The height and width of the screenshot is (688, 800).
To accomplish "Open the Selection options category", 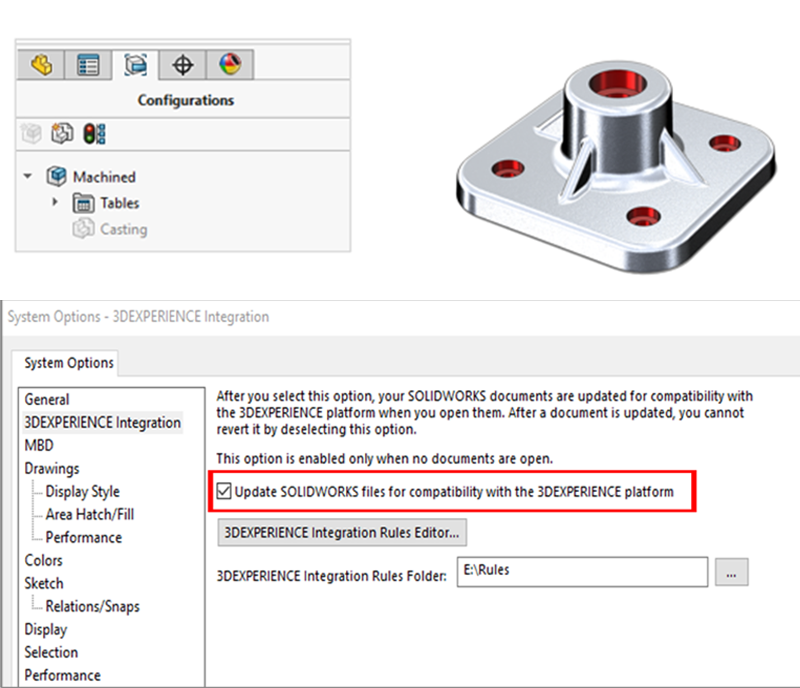I will pyautogui.click(x=51, y=652).
